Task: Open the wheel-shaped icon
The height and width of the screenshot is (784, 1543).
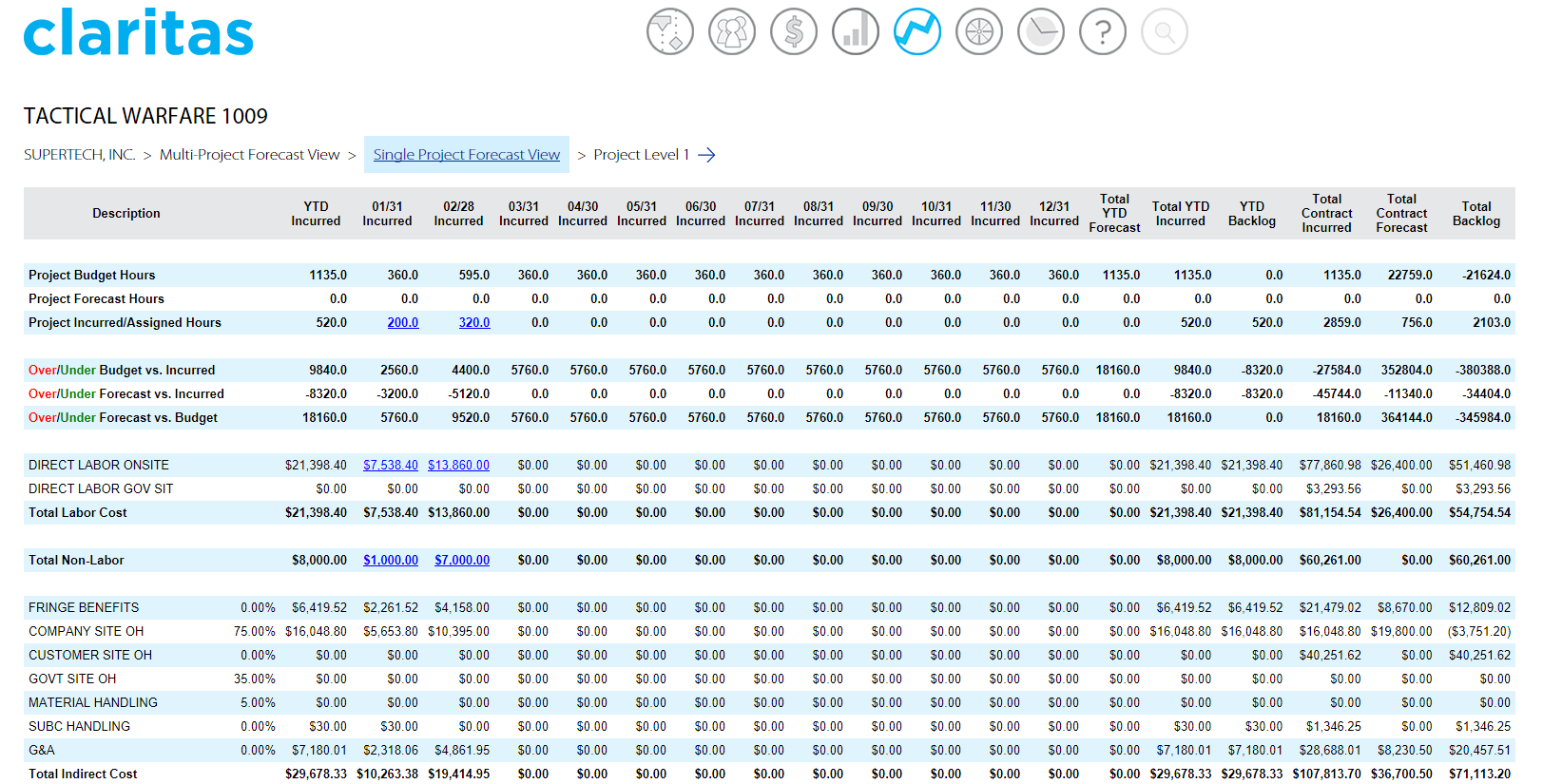Action: point(979,32)
